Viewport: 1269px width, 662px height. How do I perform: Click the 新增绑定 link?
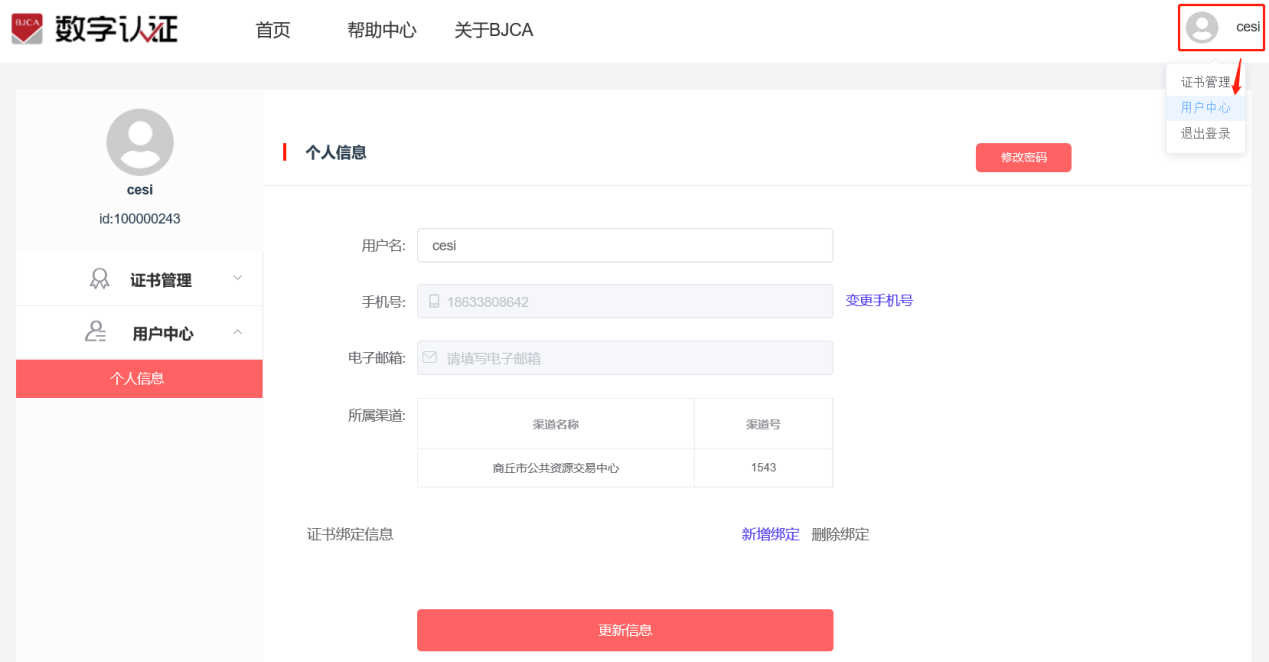(x=770, y=534)
